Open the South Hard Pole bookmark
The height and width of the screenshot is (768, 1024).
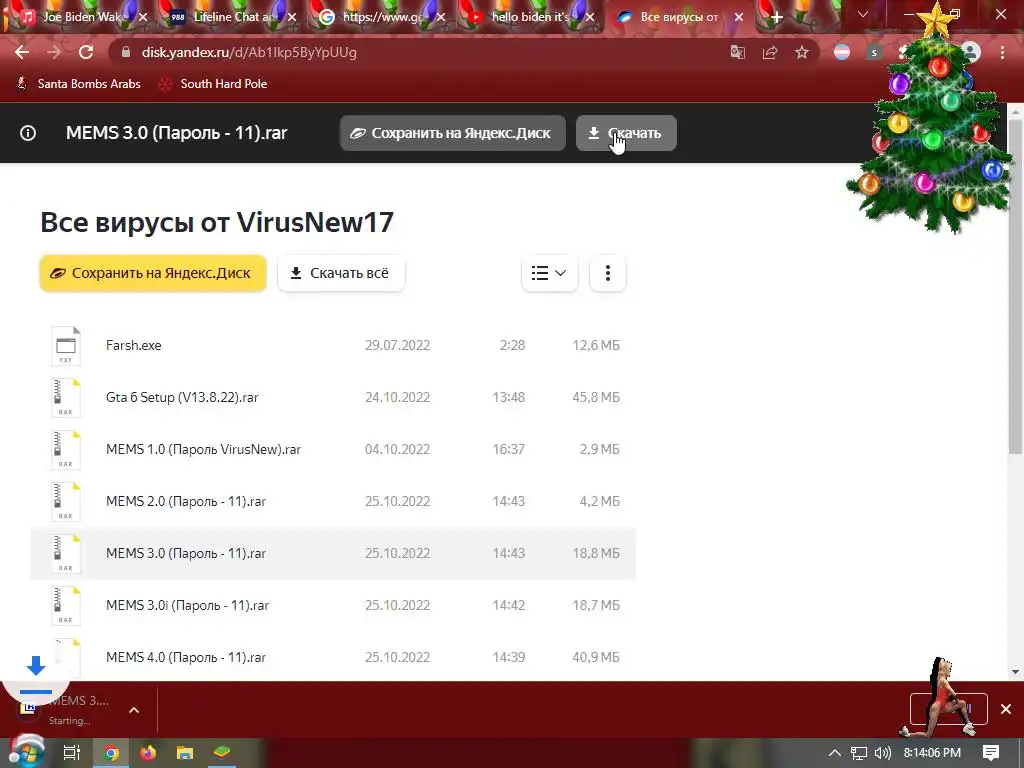[214, 84]
